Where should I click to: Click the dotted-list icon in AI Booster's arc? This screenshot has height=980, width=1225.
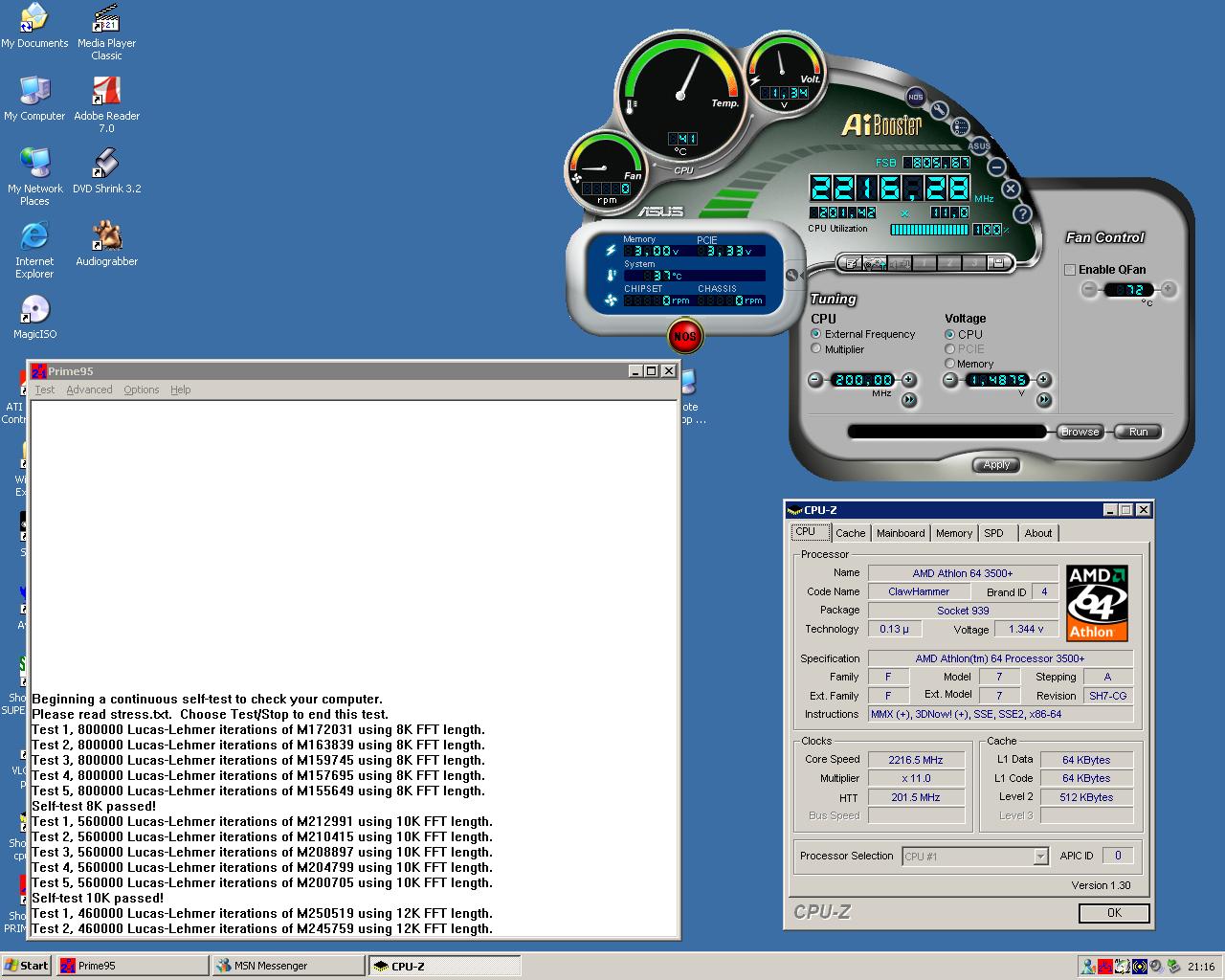coord(960,126)
